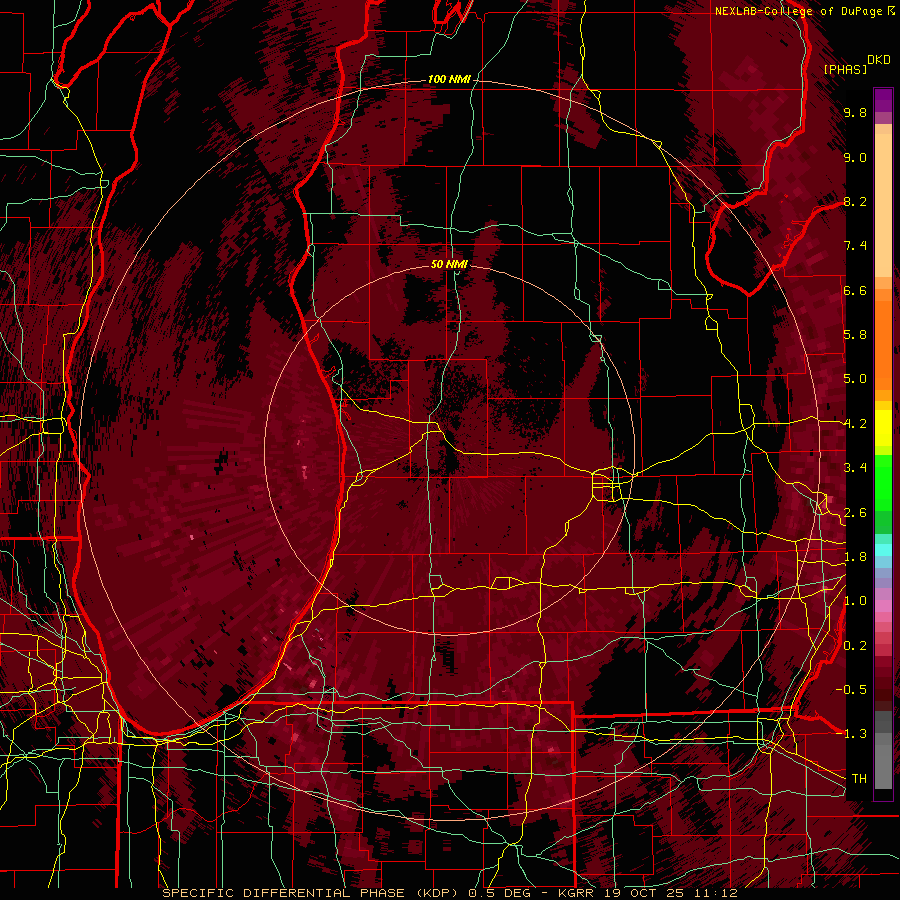The height and width of the screenshot is (900, 900).
Task: Click the 6.6 value on the scale
Action: [x=855, y=290]
